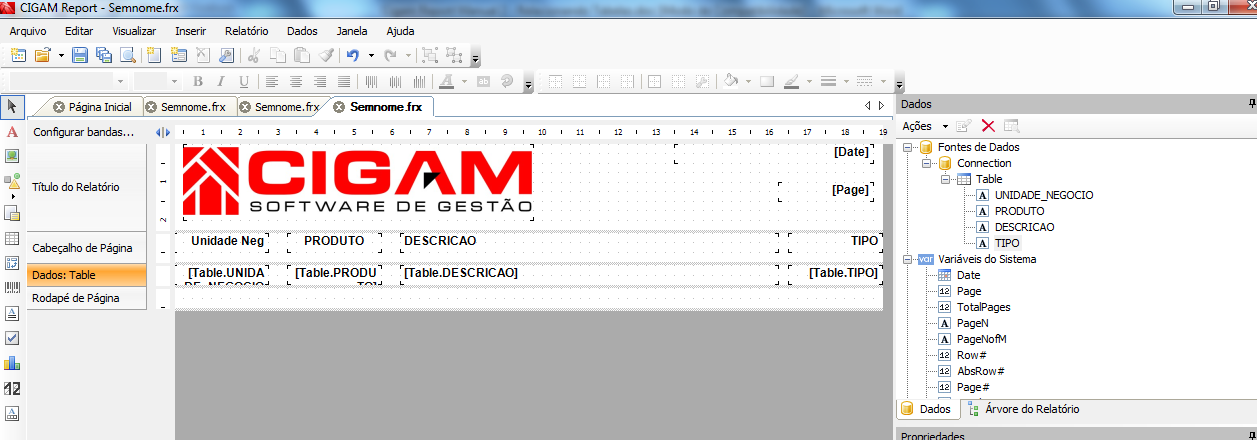This screenshot has width=1257, height=440.
Task: Switch to Árvore do Relatório tab
Action: coord(1024,409)
